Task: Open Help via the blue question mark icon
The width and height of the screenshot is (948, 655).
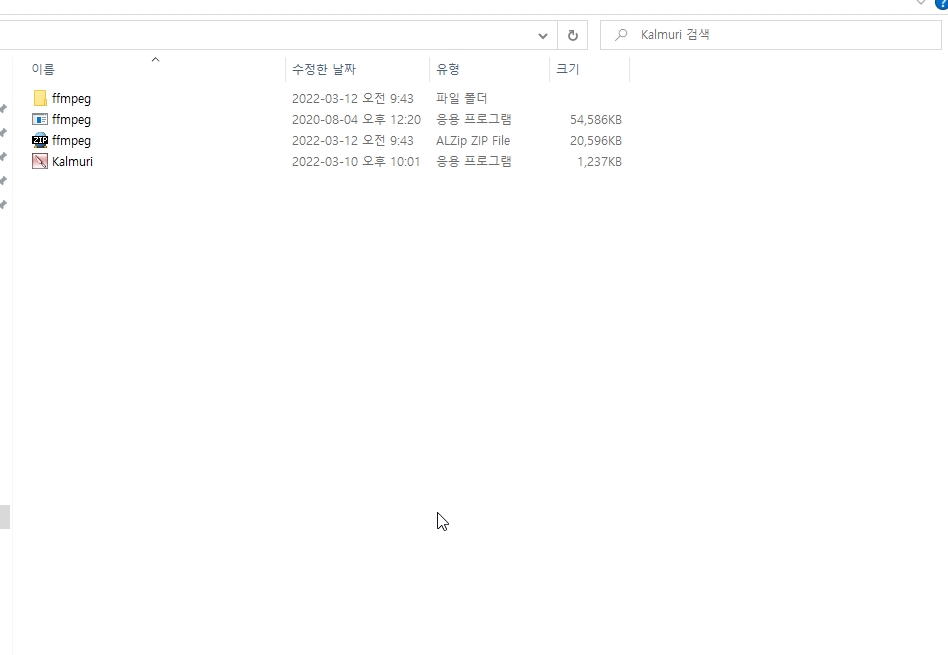Action: (x=942, y=4)
